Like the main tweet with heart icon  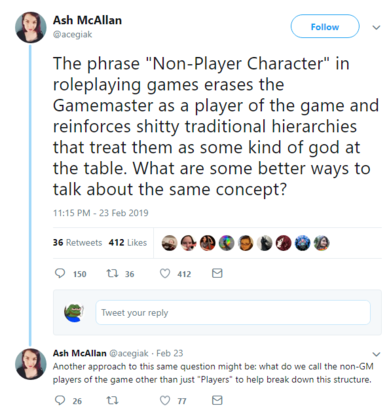(x=165, y=274)
